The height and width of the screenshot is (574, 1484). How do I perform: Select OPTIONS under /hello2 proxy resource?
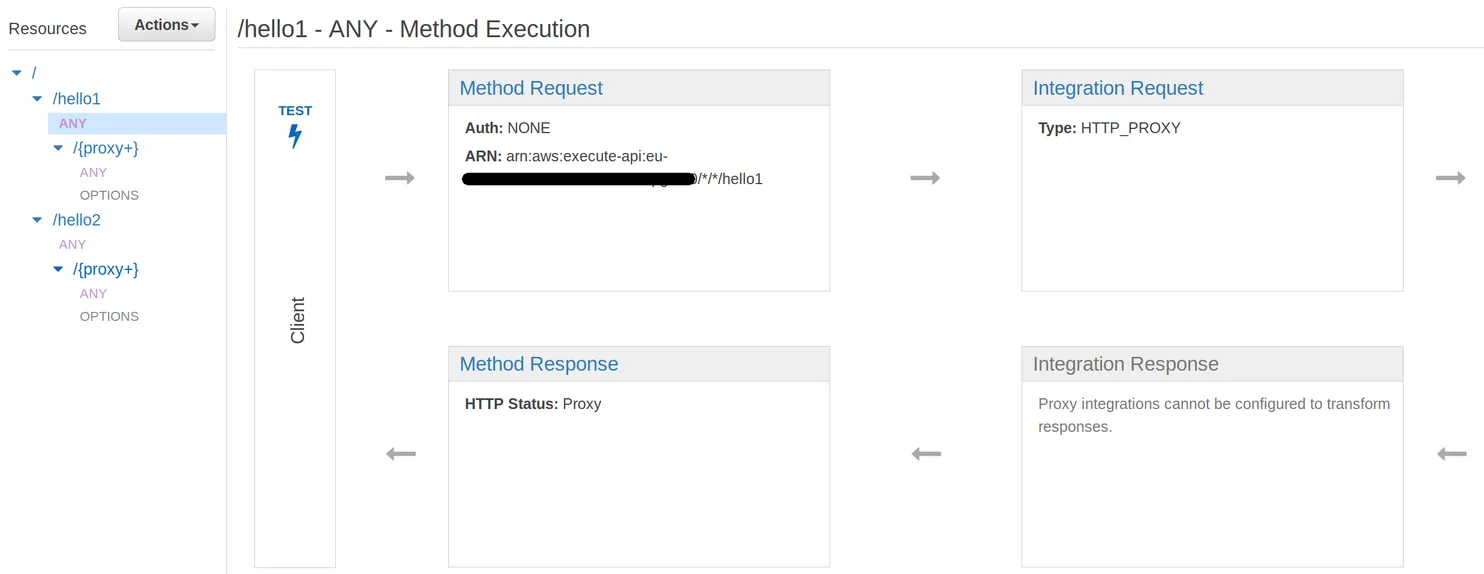pyautogui.click(x=109, y=316)
